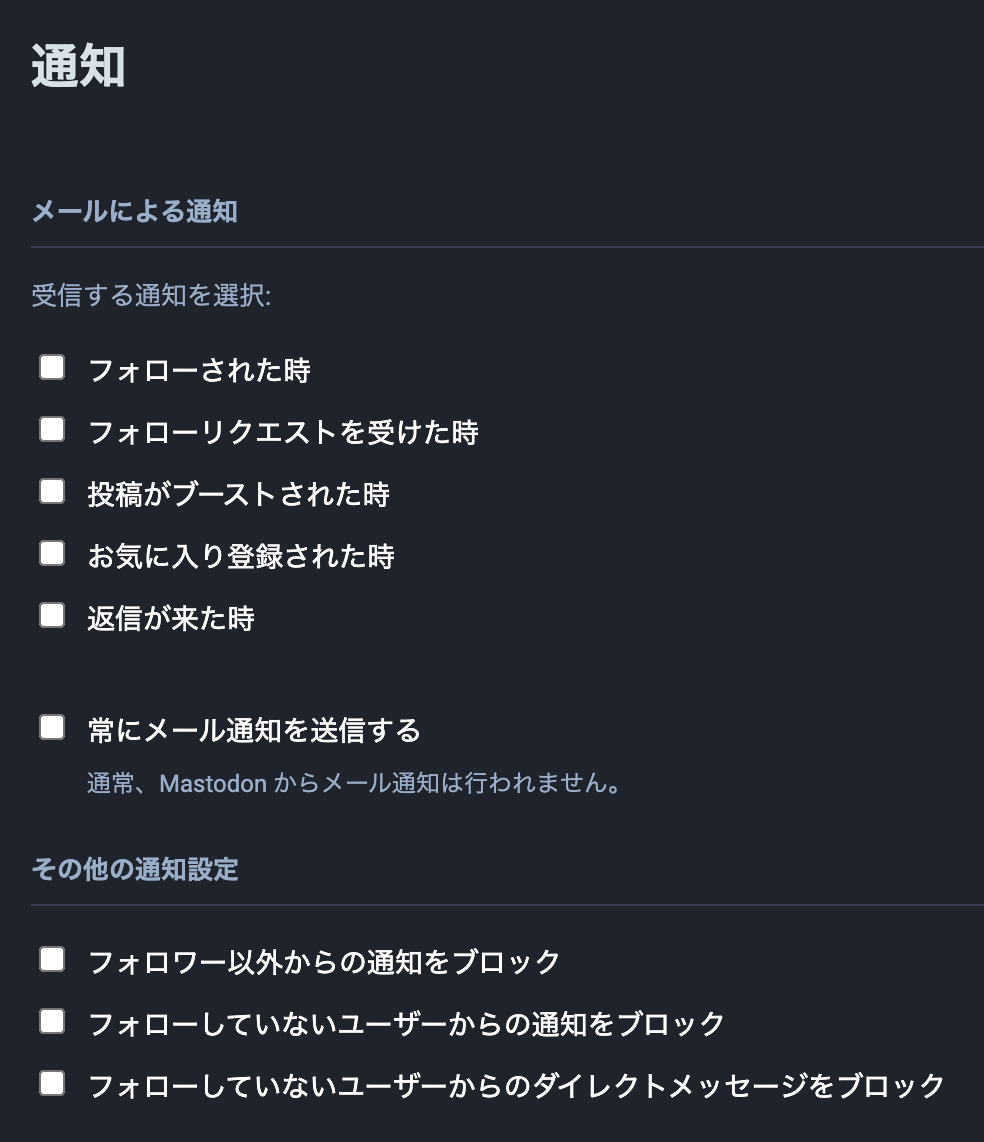Image resolution: width=984 pixels, height=1142 pixels.
Task: Click the フォローリクエストを受けた時 label text
Action: 283,433
